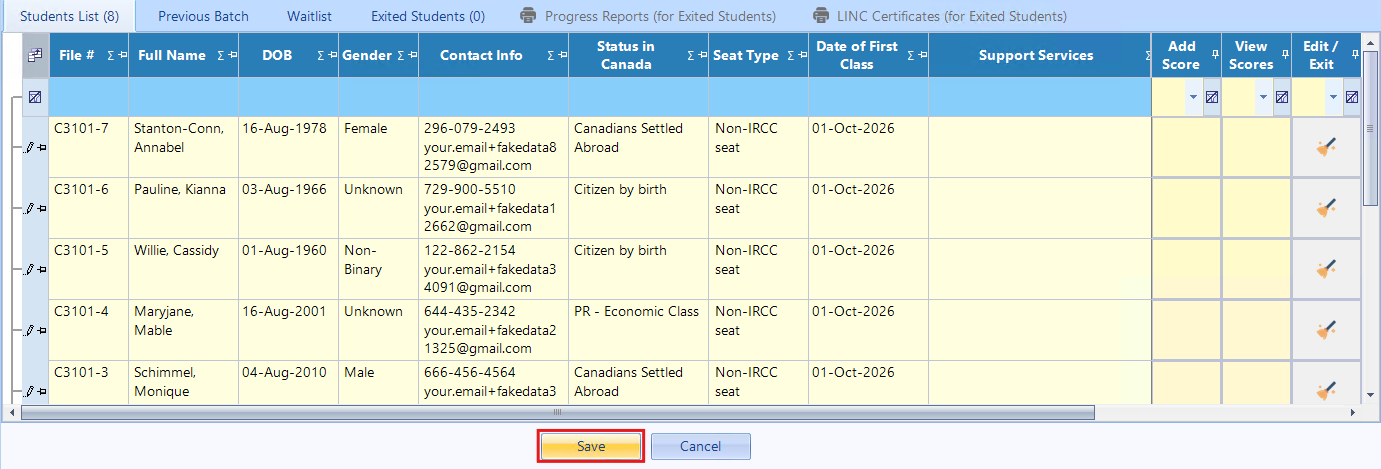Screen dimensions: 1381x469
Task: Click the Cancel button
Action: pos(700,447)
